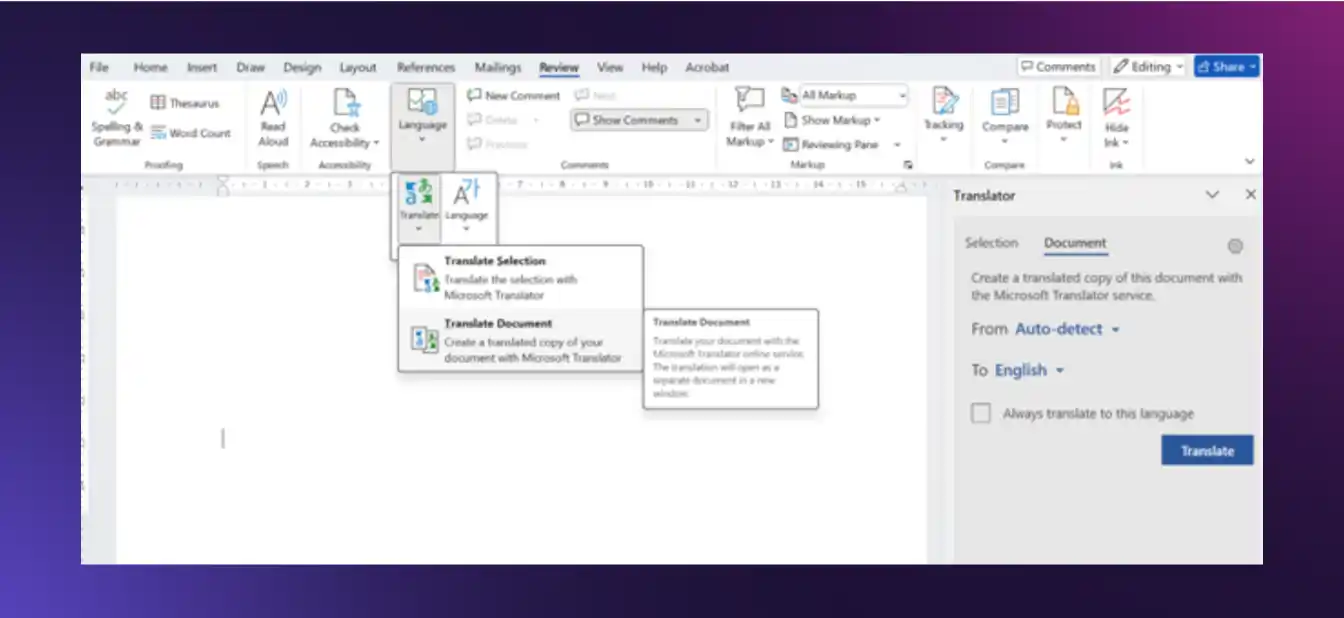Switch to the Insert tab
Image resolution: width=1344 pixels, height=618 pixels.
[202, 67]
